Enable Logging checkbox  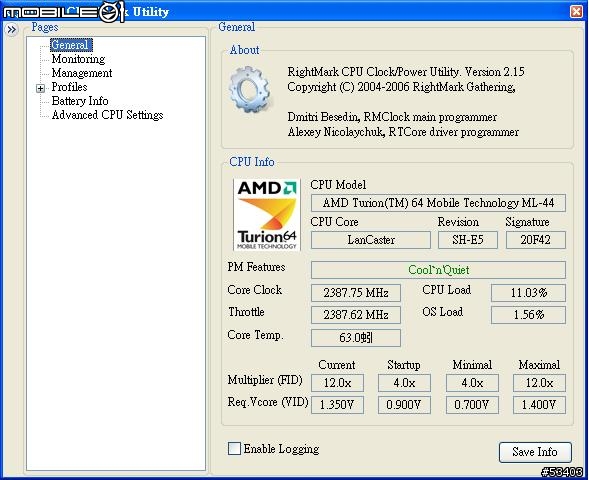point(234,448)
